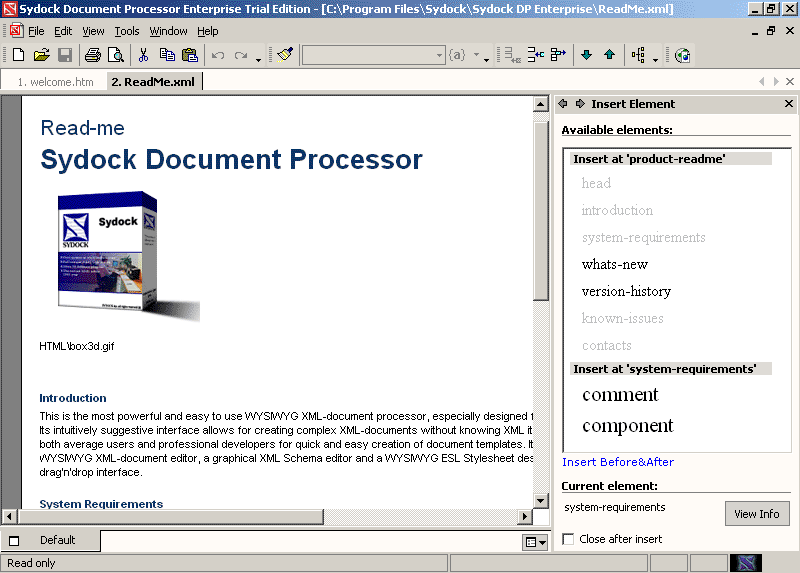The height and width of the screenshot is (573, 800).
Task: Click square icon beside Default
Action: [x=14, y=540]
